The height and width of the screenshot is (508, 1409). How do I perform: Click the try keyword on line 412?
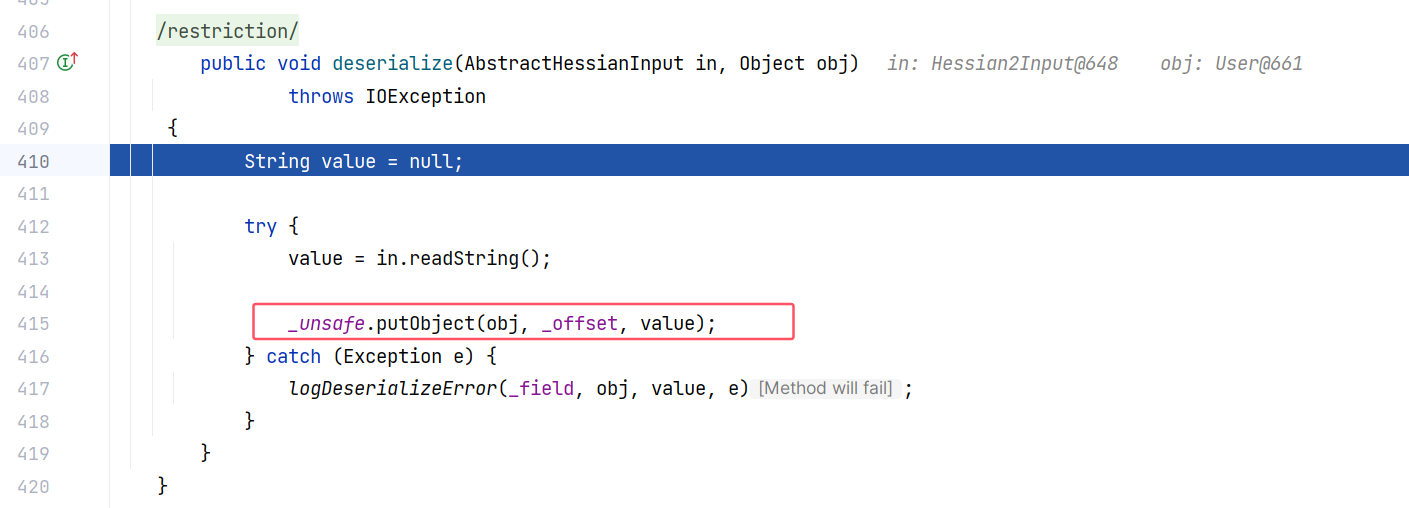[x=260, y=226]
